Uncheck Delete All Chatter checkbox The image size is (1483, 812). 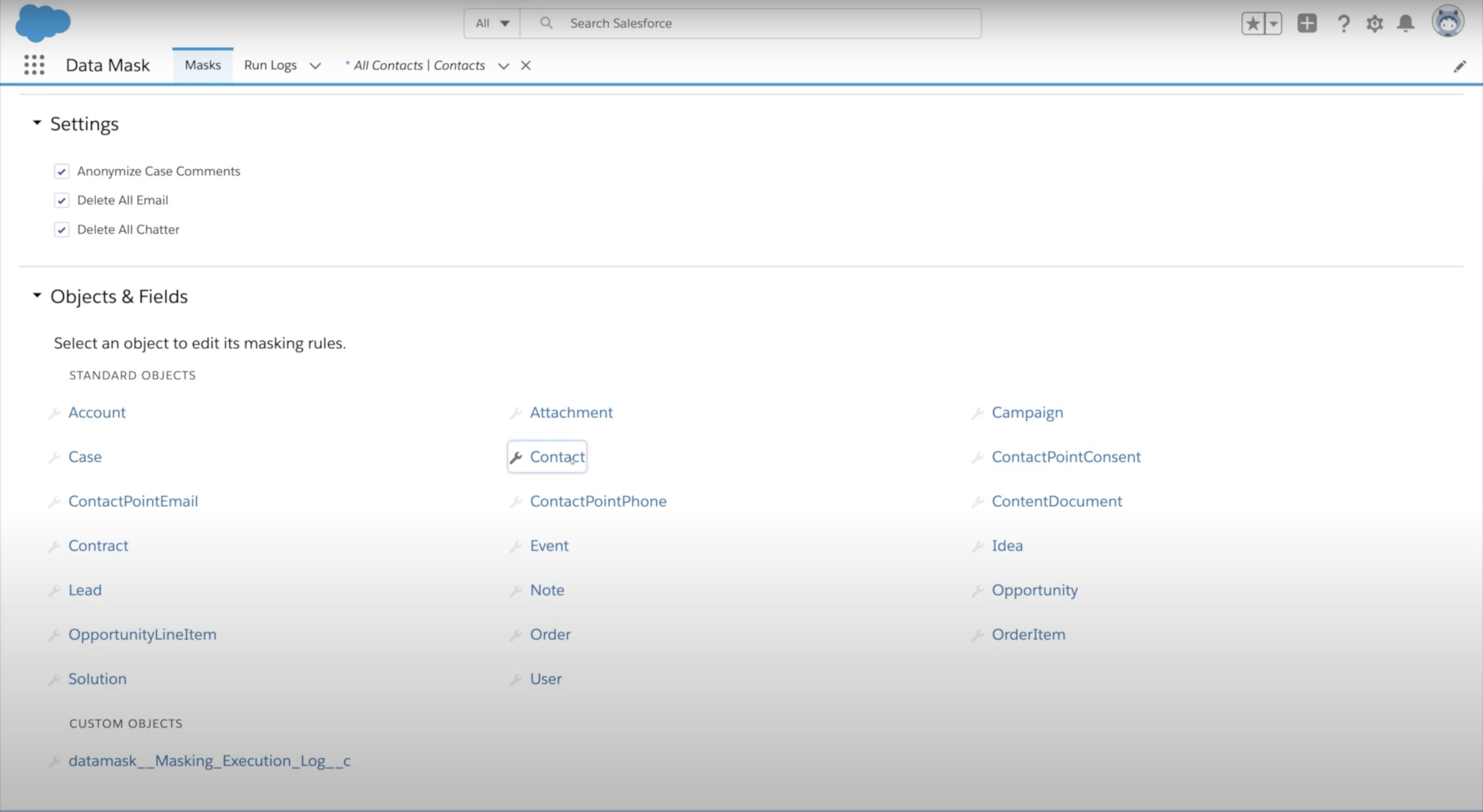point(62,229)
